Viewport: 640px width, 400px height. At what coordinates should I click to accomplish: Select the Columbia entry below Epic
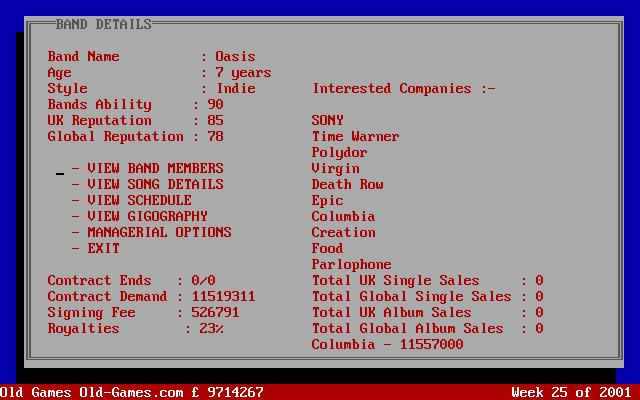pos(343,216)
